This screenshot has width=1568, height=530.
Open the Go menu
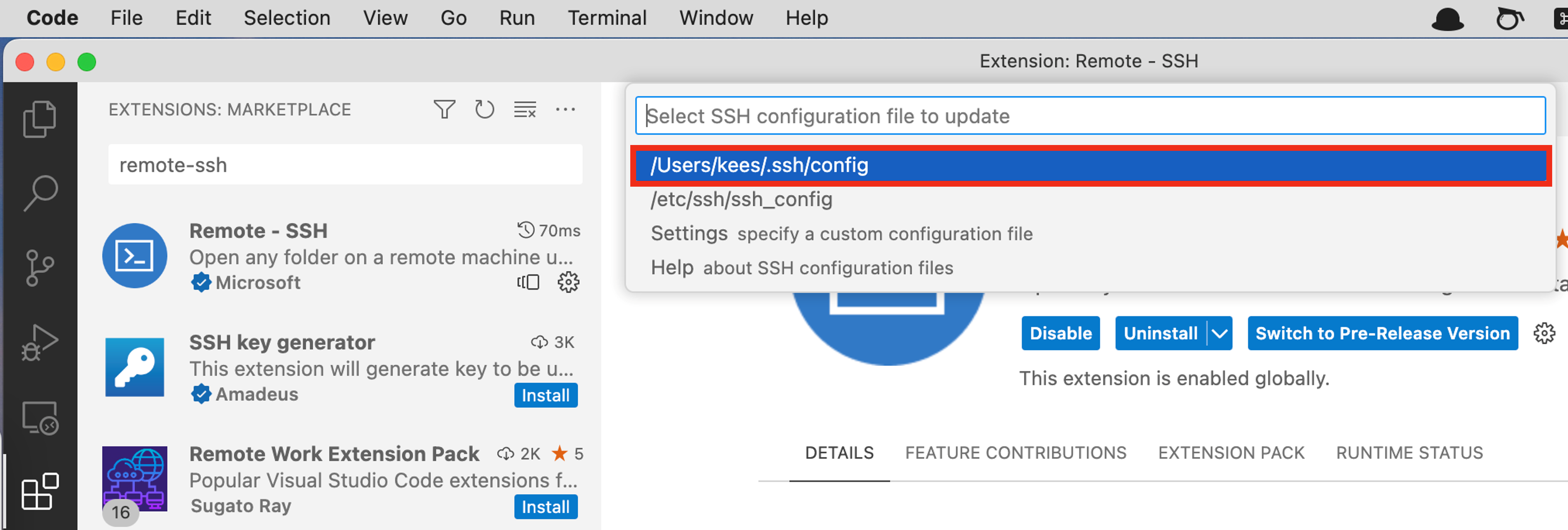click(454, 18)
